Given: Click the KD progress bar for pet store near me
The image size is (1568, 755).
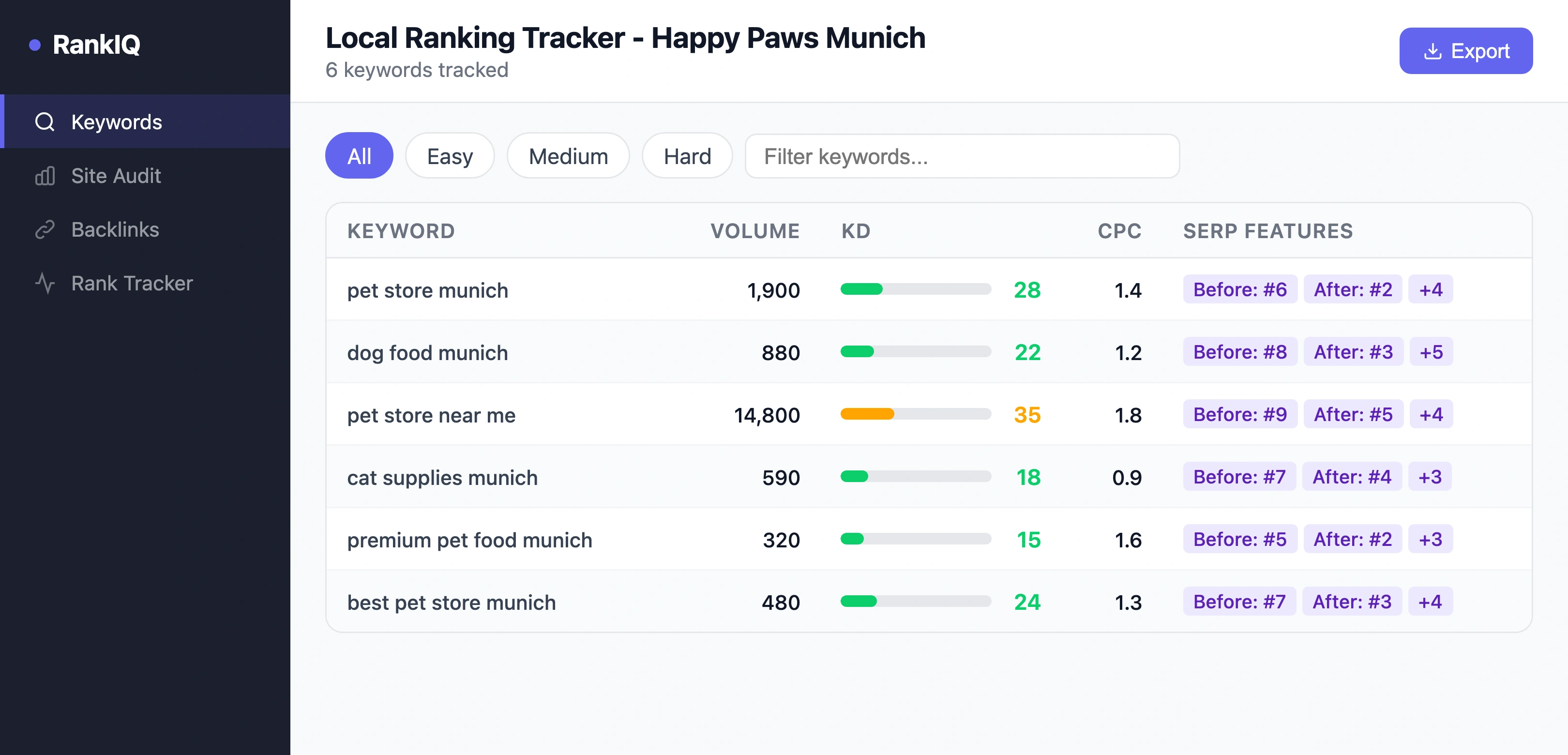Looking at the screenshot, I should pos(916,414).
